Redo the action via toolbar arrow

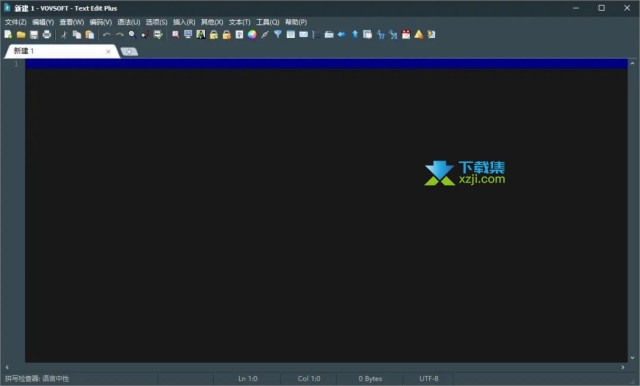(120, 35)
